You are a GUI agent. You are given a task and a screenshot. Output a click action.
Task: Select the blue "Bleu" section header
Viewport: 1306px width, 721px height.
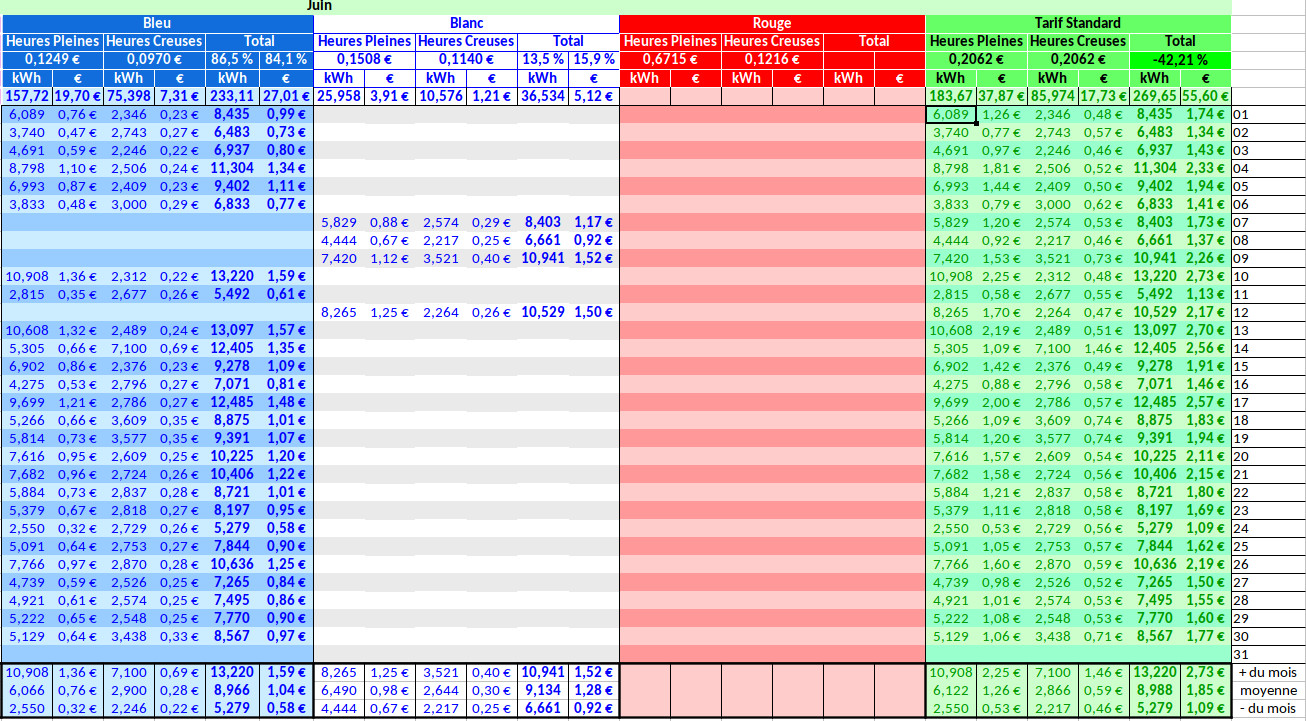(x=157, y=23)
